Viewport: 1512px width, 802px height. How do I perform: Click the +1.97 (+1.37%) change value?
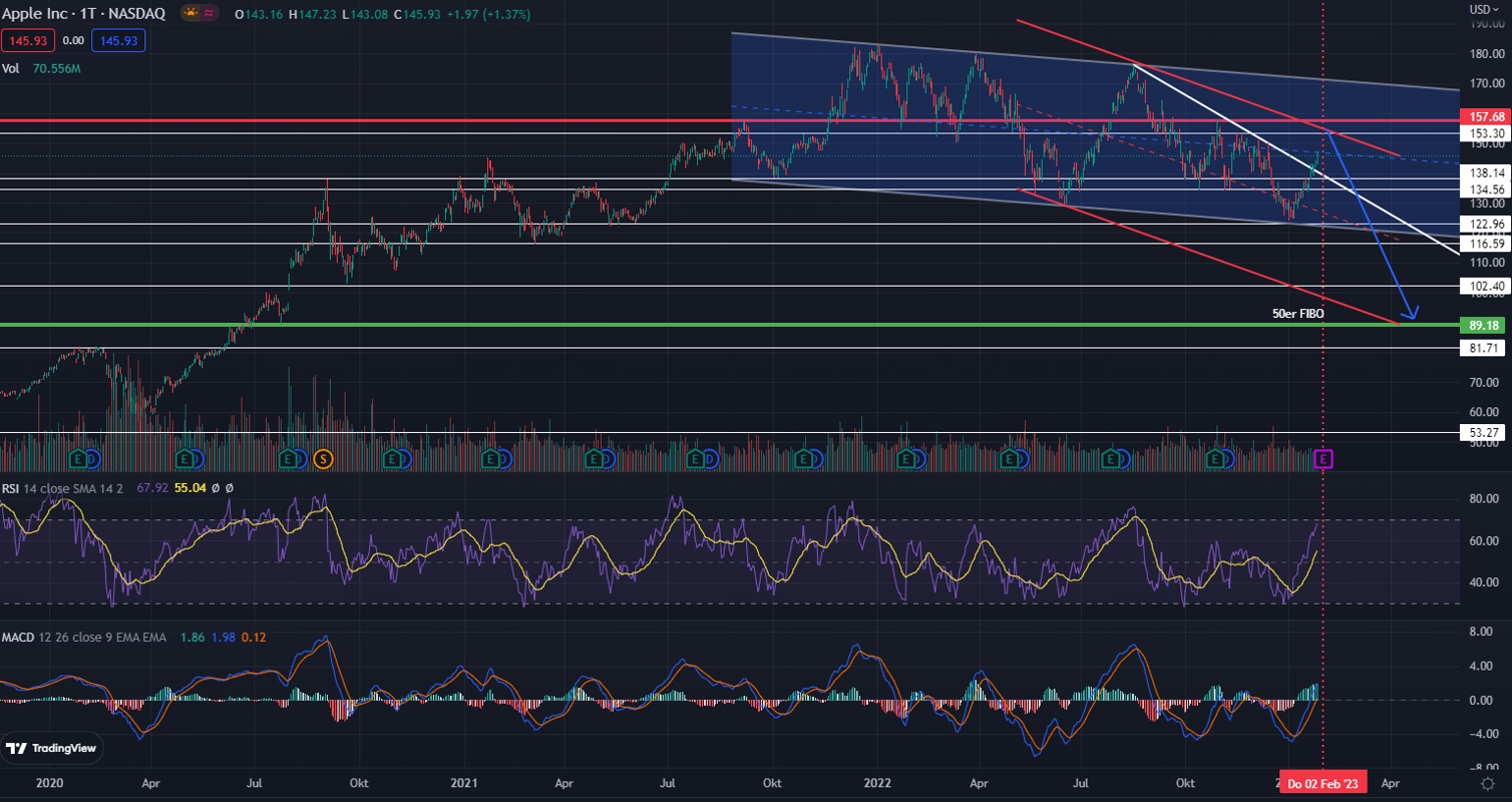click(487, 15)
